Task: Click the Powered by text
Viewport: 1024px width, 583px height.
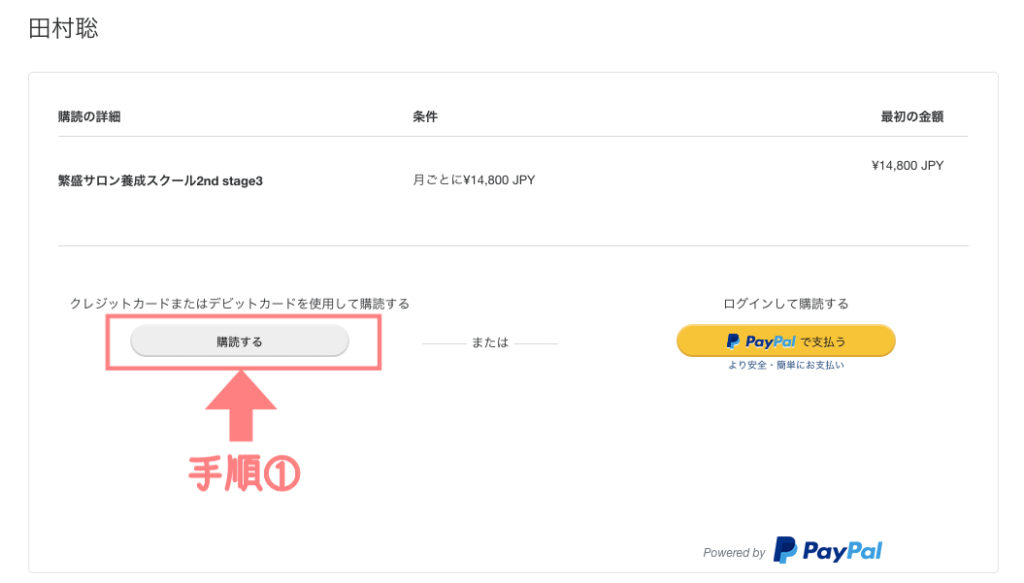Action: 734,553
